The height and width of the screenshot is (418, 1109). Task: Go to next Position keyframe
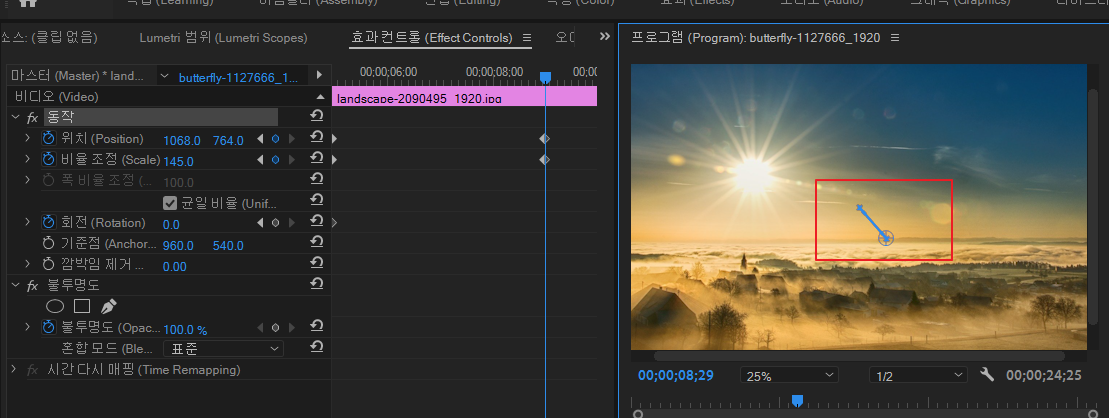291,139
